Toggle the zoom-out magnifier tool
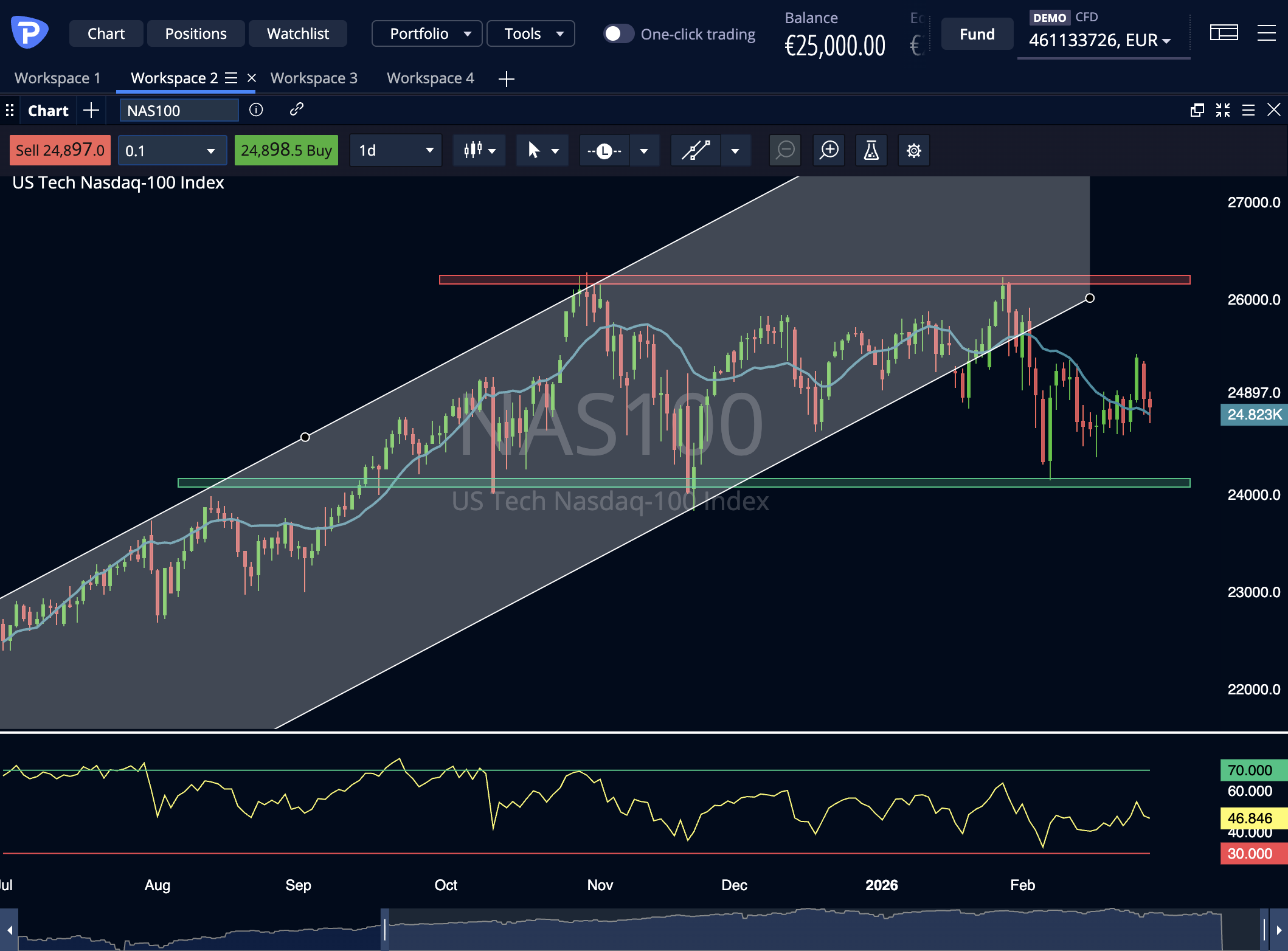This screenshot has width=1288, height=951. click(x=785, y=150)
